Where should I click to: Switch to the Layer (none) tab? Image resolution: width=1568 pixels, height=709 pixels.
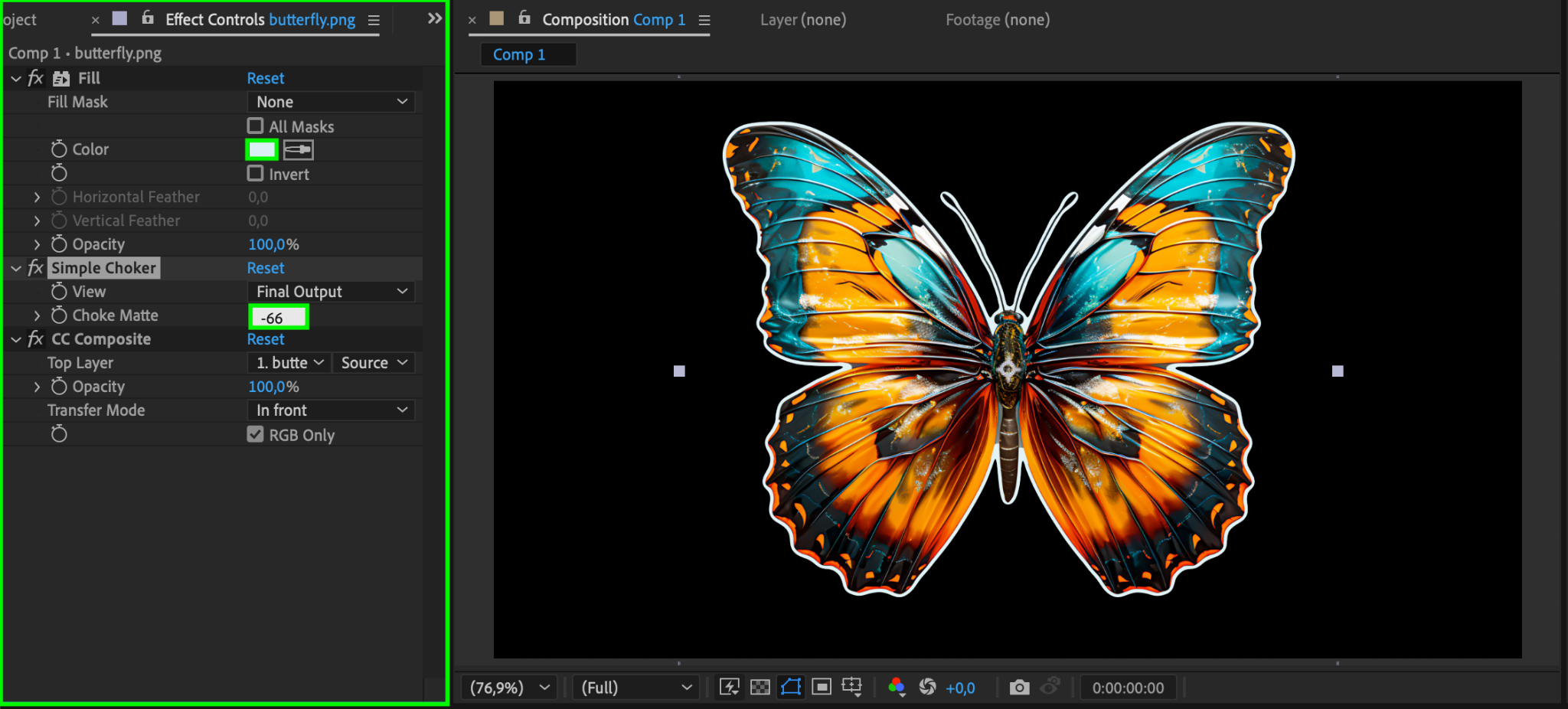802,20
